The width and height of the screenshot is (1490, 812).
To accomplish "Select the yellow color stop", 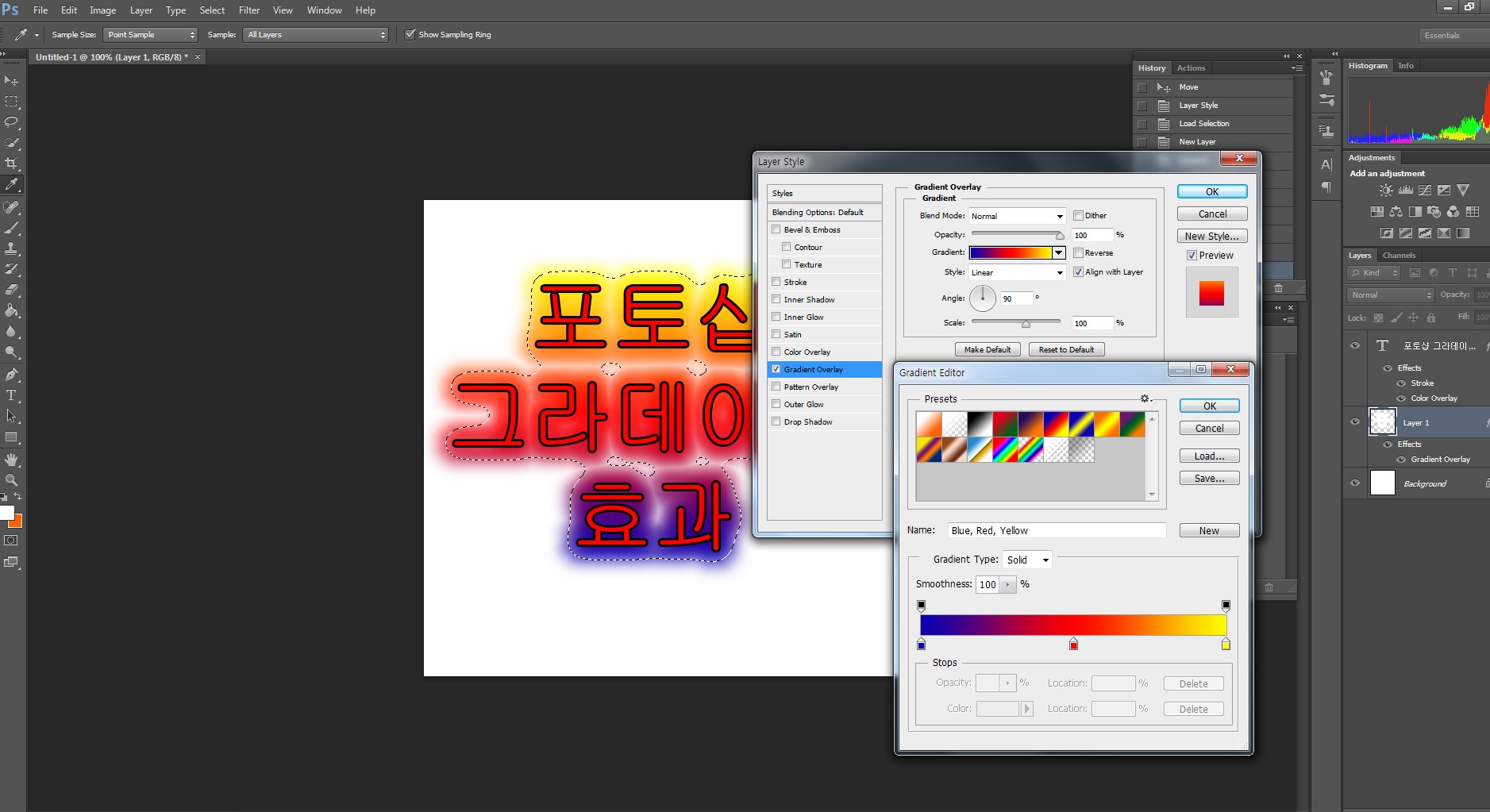I will pos(1226,644).
